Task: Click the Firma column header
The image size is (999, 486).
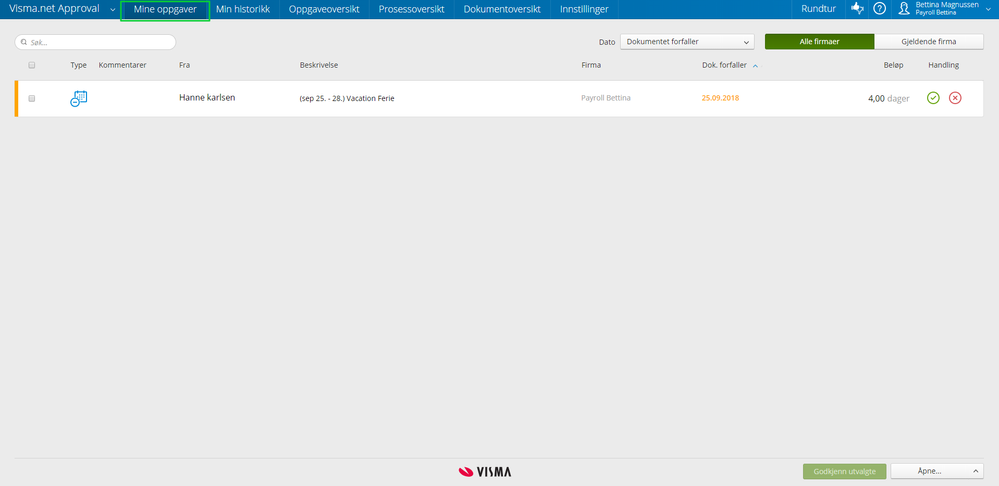Action: [591, 65]
